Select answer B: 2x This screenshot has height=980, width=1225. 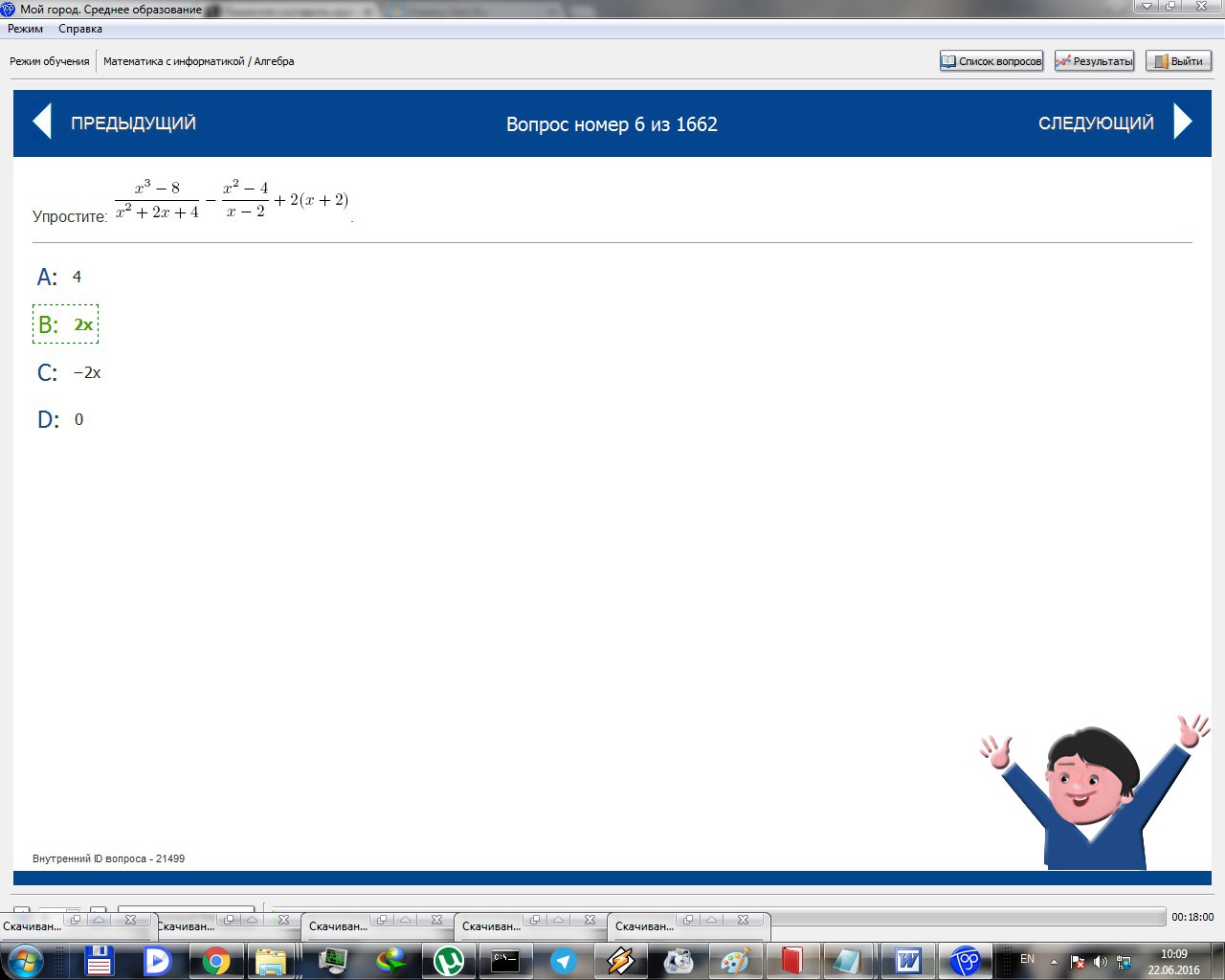65,324
